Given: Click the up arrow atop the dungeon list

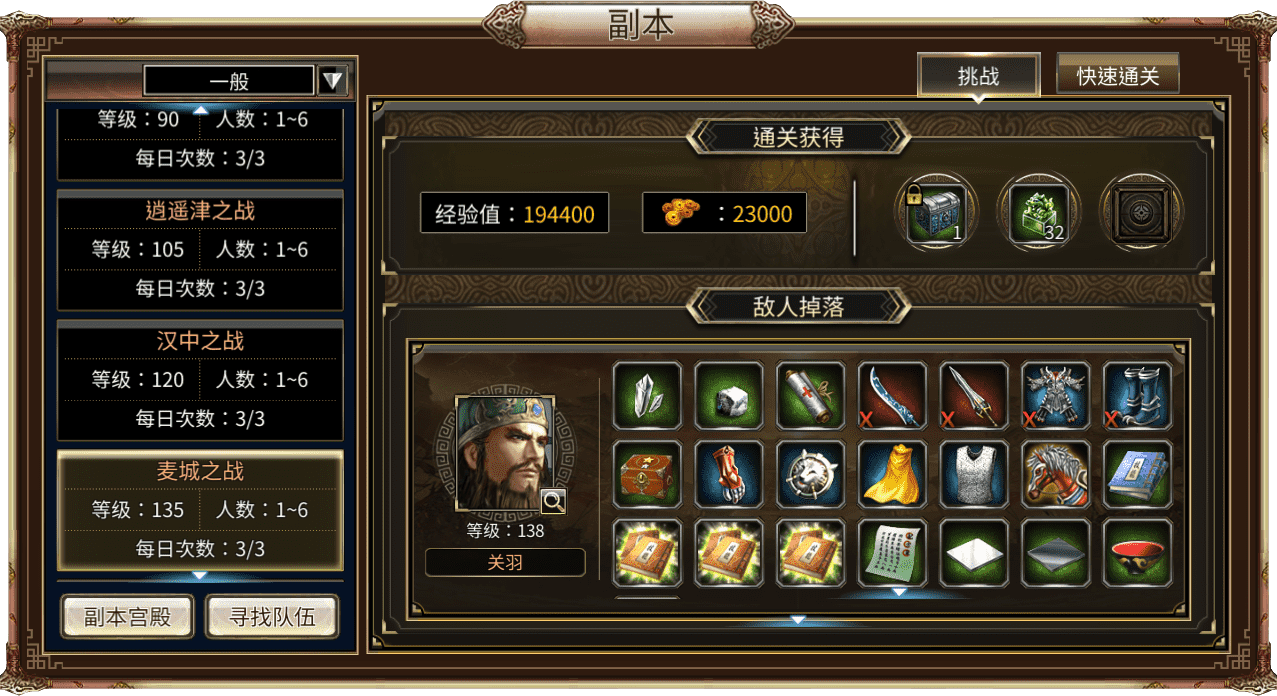Looking at the screenshot, I should coord(200,110).
